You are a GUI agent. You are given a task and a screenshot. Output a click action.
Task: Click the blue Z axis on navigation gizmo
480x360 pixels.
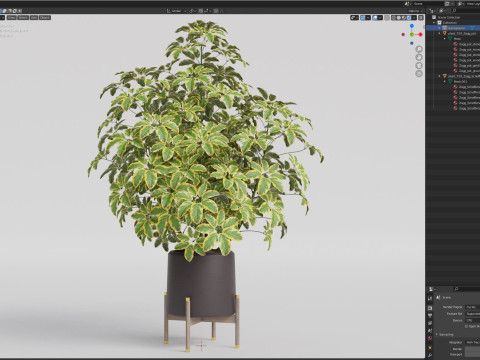(412, 26)
